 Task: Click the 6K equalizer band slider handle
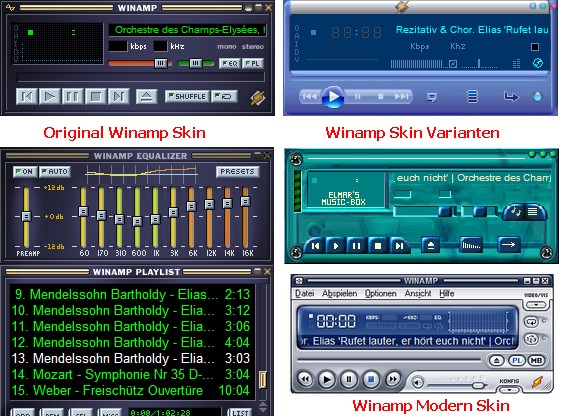coord(191,206)
